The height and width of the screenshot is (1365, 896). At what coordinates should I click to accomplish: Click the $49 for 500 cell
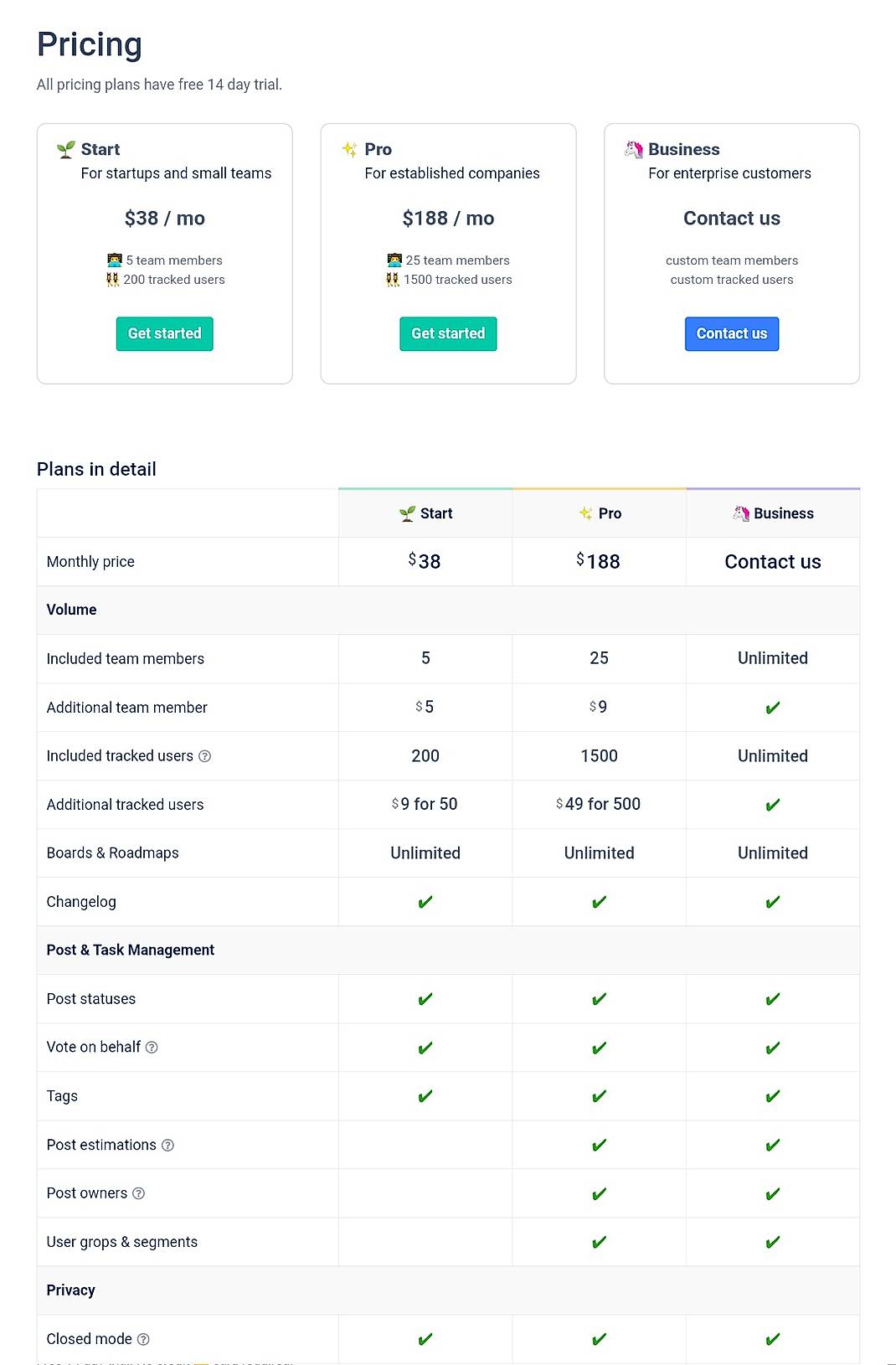pos(598,805)
